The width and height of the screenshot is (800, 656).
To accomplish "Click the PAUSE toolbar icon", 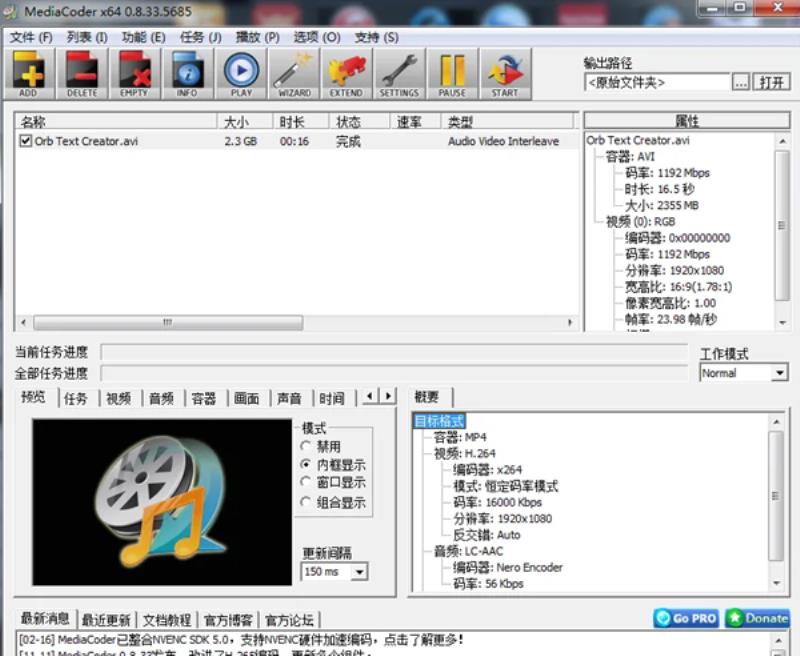I will [x=453, y=73].
